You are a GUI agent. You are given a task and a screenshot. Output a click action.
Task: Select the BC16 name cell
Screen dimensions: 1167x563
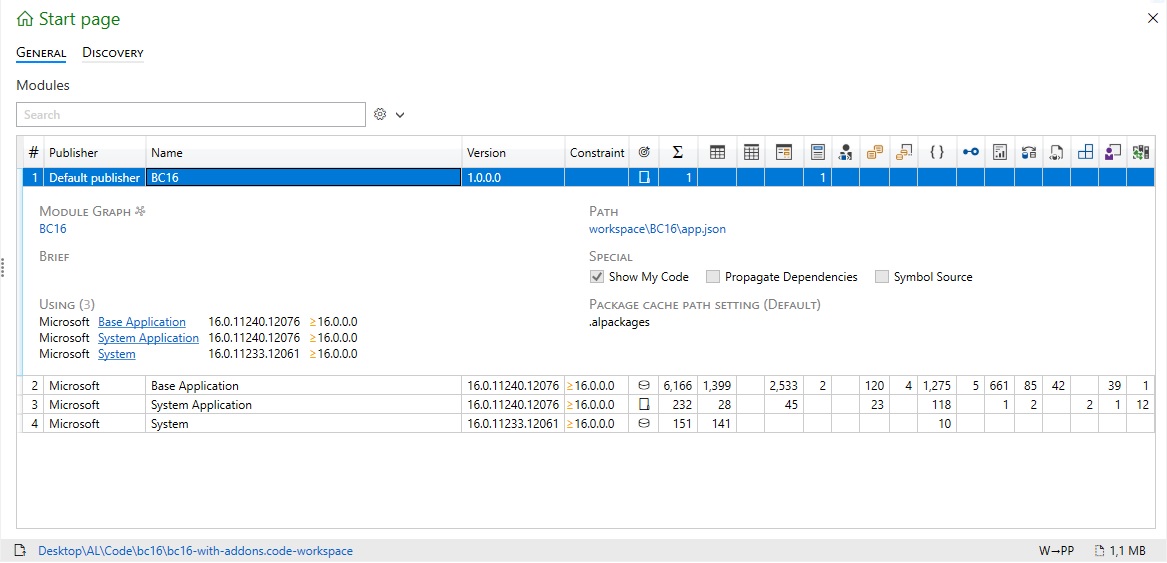pos(304,177)
